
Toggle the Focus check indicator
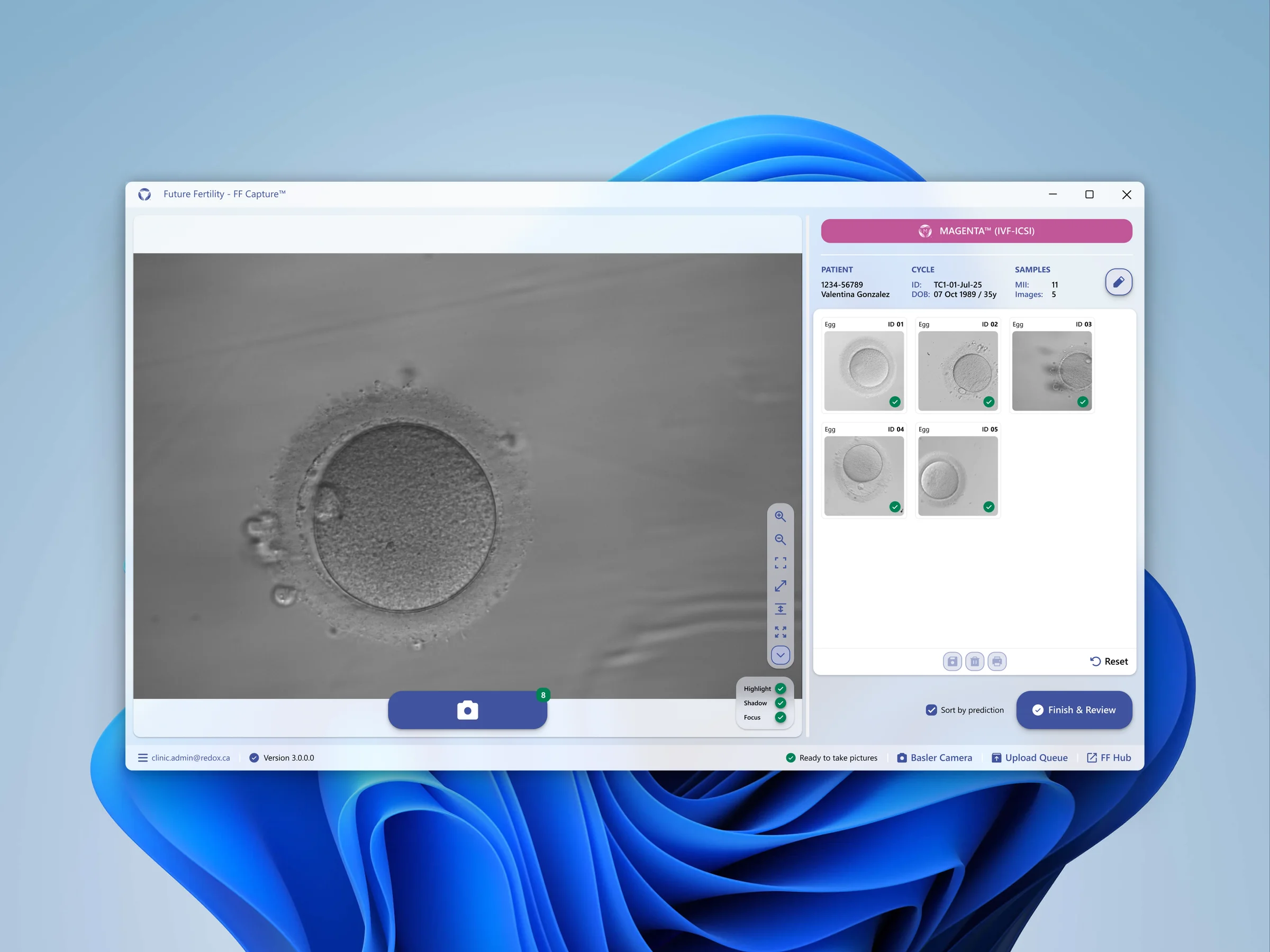click(x=781, y=717)
